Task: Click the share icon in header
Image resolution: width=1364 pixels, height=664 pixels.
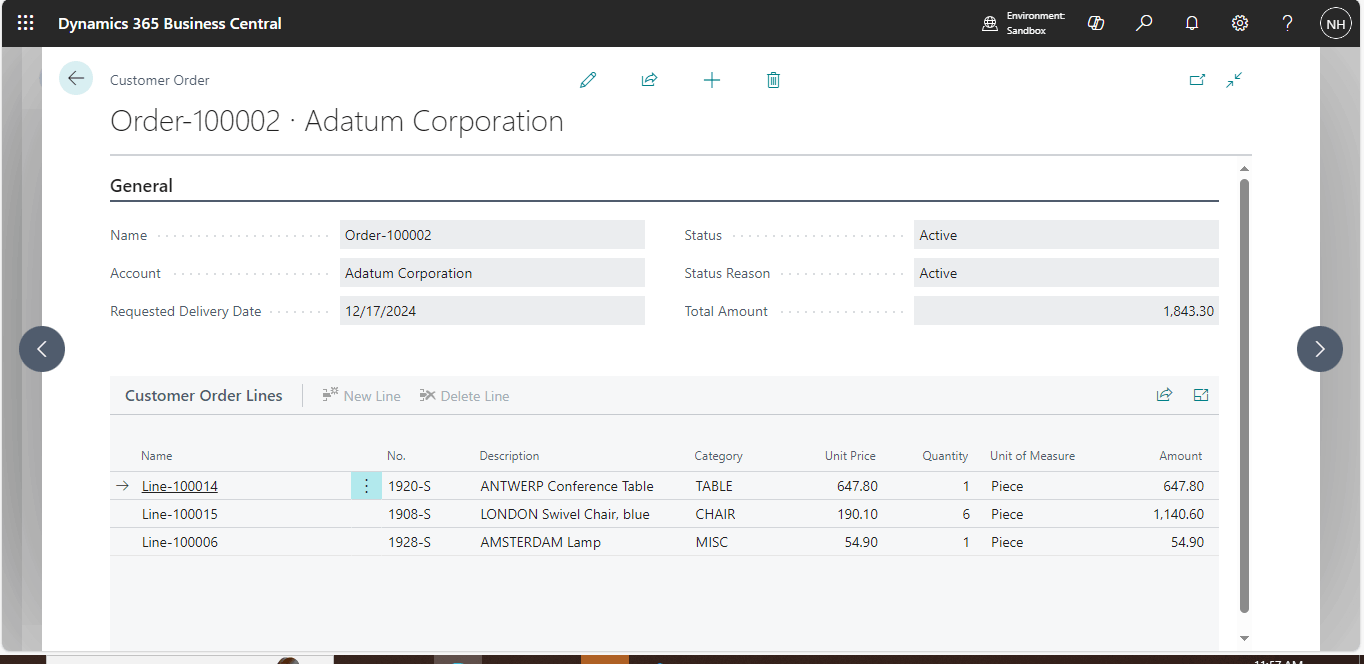Action: (649, 80)
